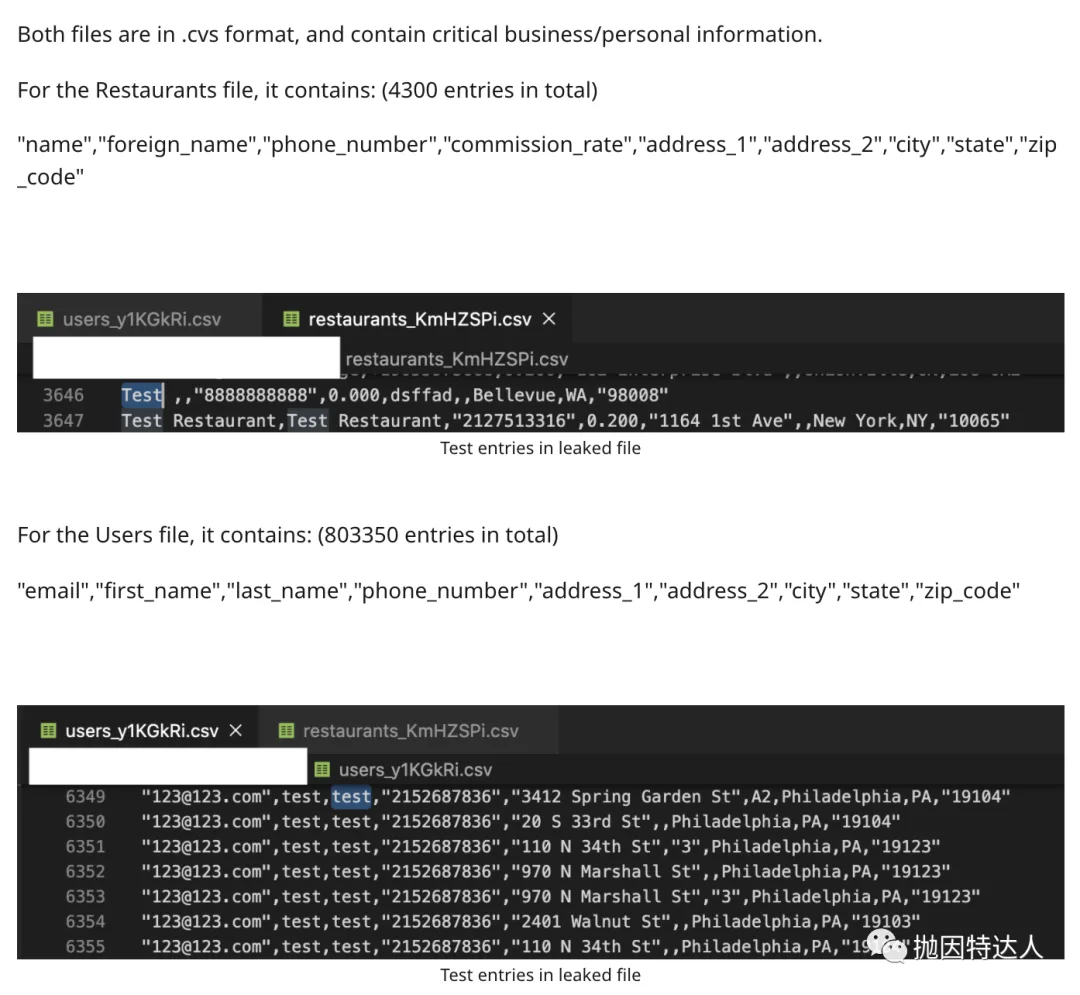Select users_y1KGkRi.csv tab in lower editor
This screenshot has height=995, width=1080.
[x=141, y=731]
